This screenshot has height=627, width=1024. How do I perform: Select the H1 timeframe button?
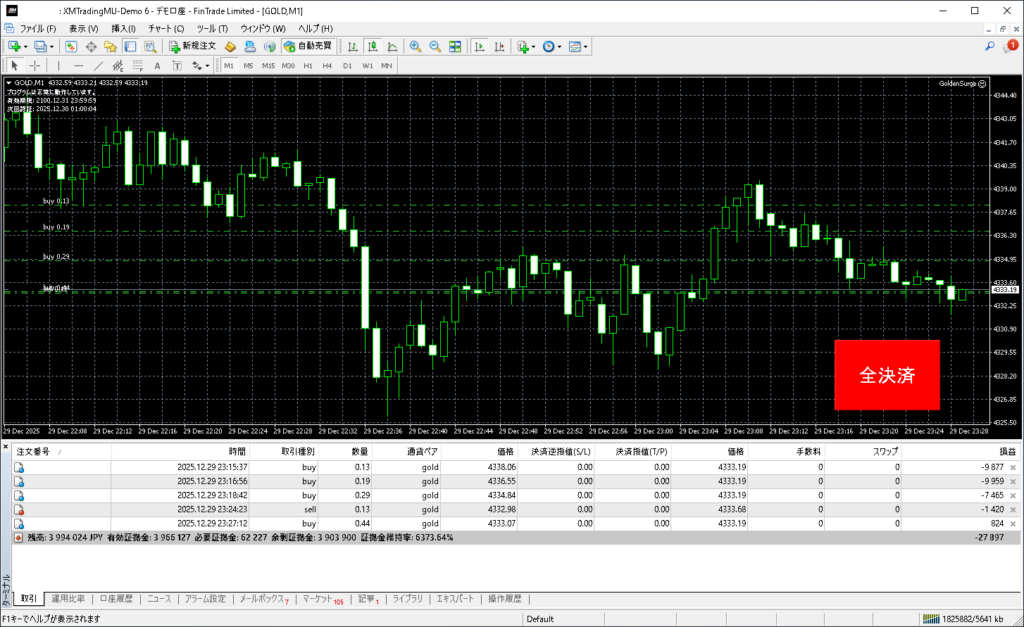tap(308, 65)
